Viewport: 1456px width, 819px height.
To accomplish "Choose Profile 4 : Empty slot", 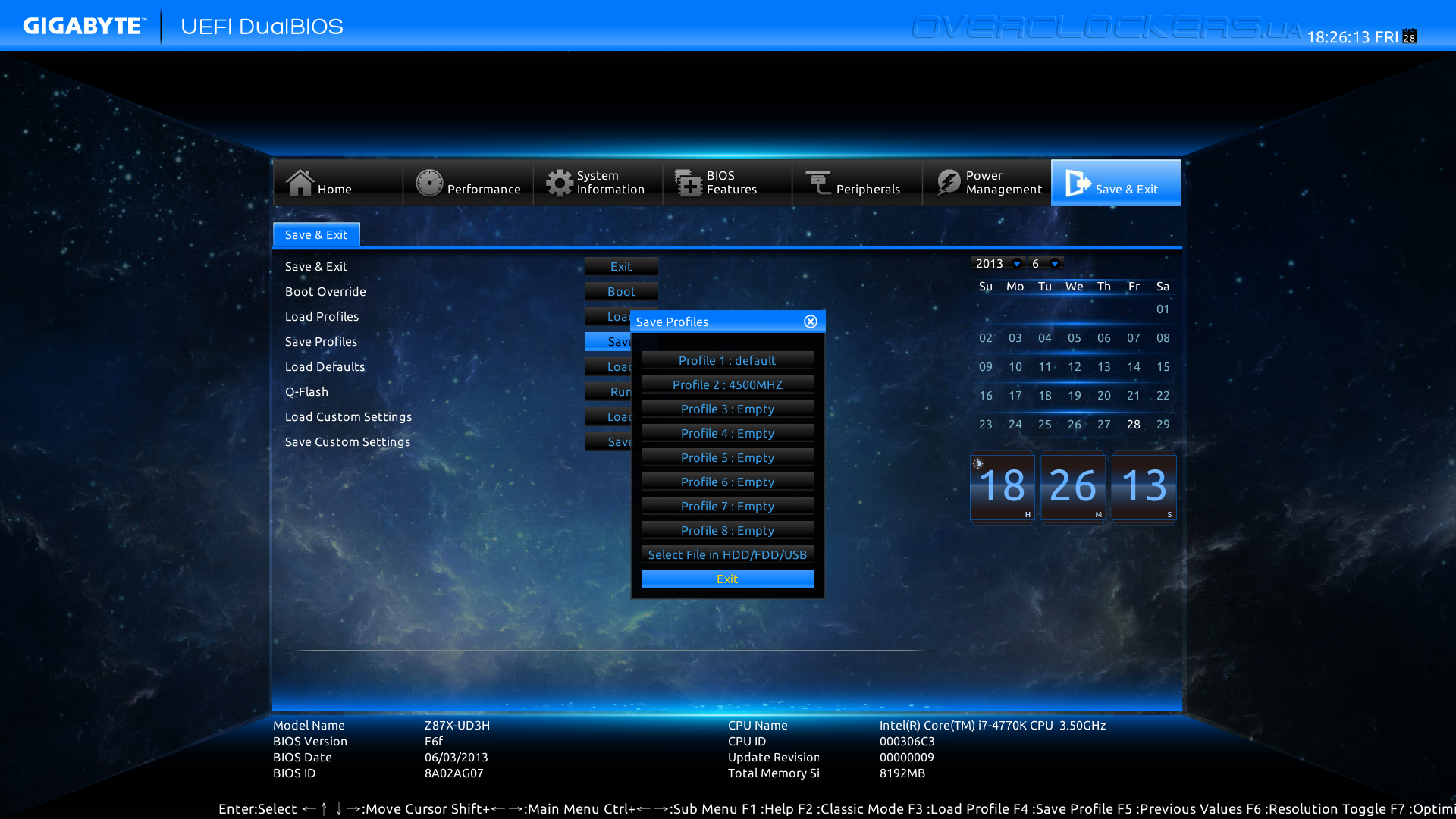I will click(x=727, y=434).
